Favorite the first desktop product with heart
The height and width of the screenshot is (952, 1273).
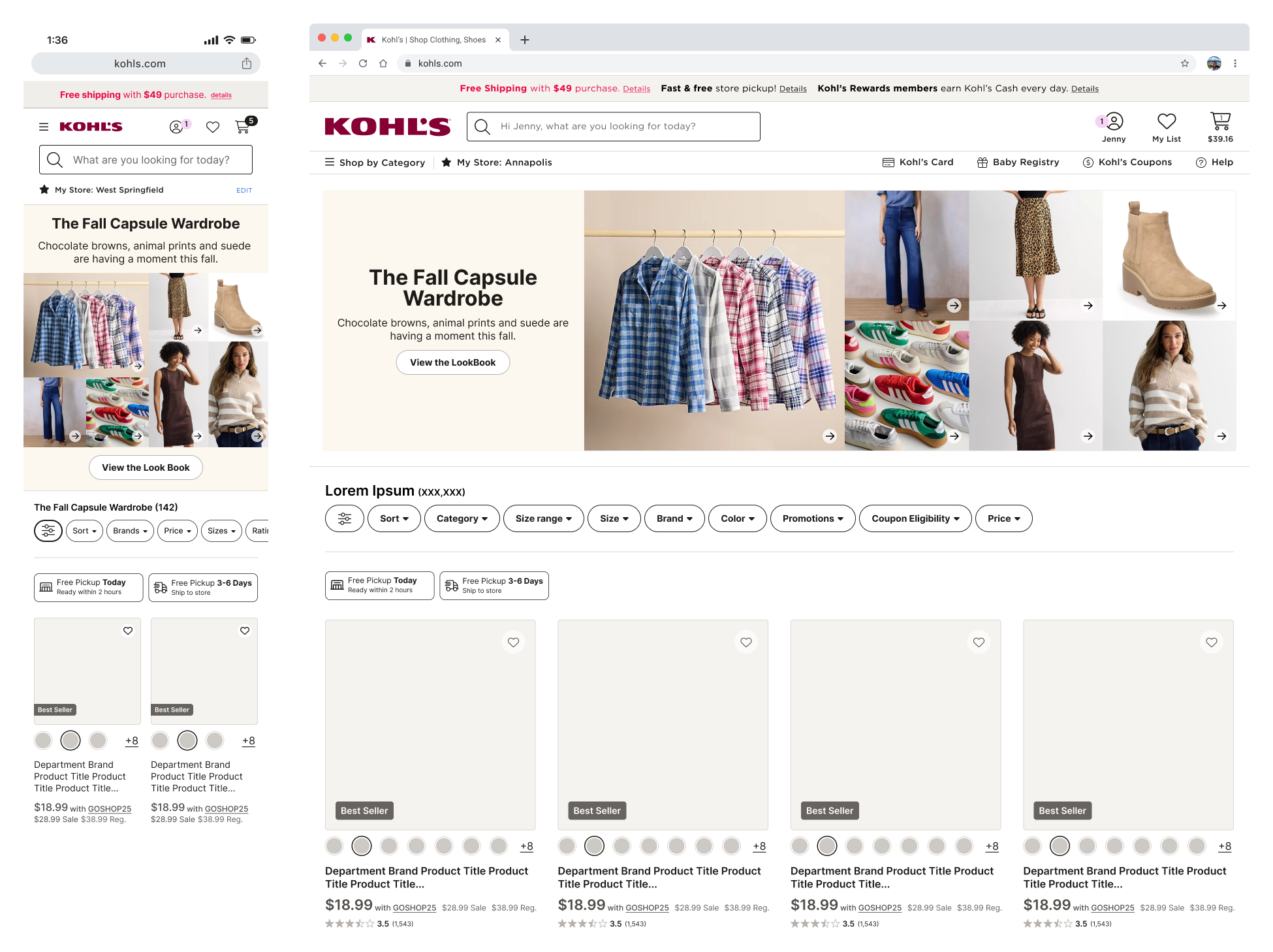point(513,643)
